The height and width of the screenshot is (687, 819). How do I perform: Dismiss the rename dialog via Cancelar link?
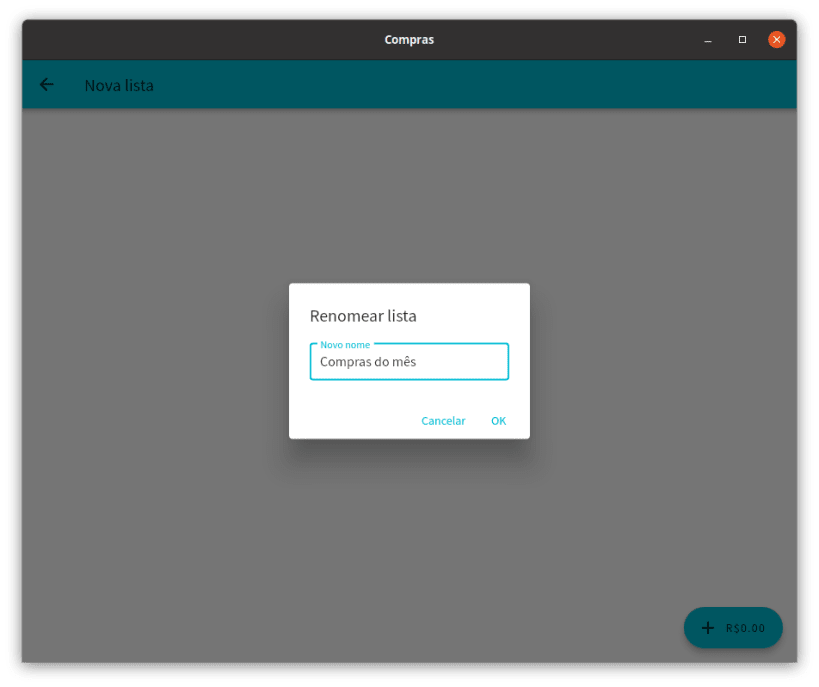pos(443,421)
